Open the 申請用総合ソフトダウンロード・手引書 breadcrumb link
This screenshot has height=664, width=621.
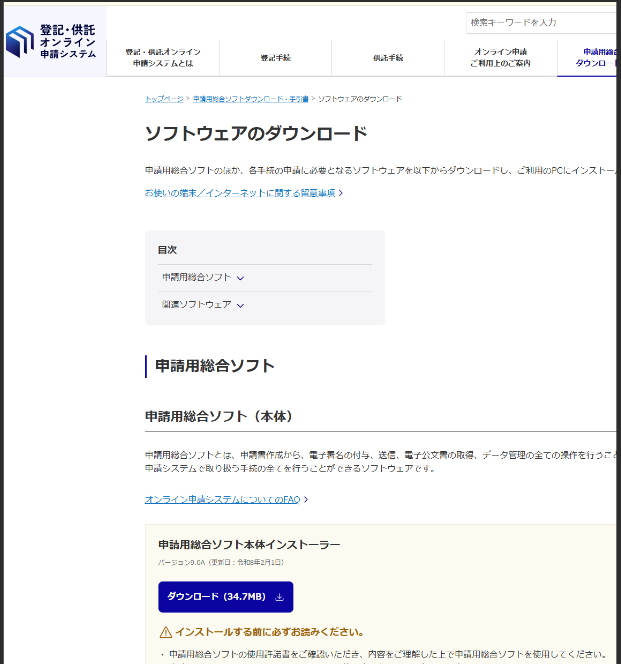tap(250, 100)
